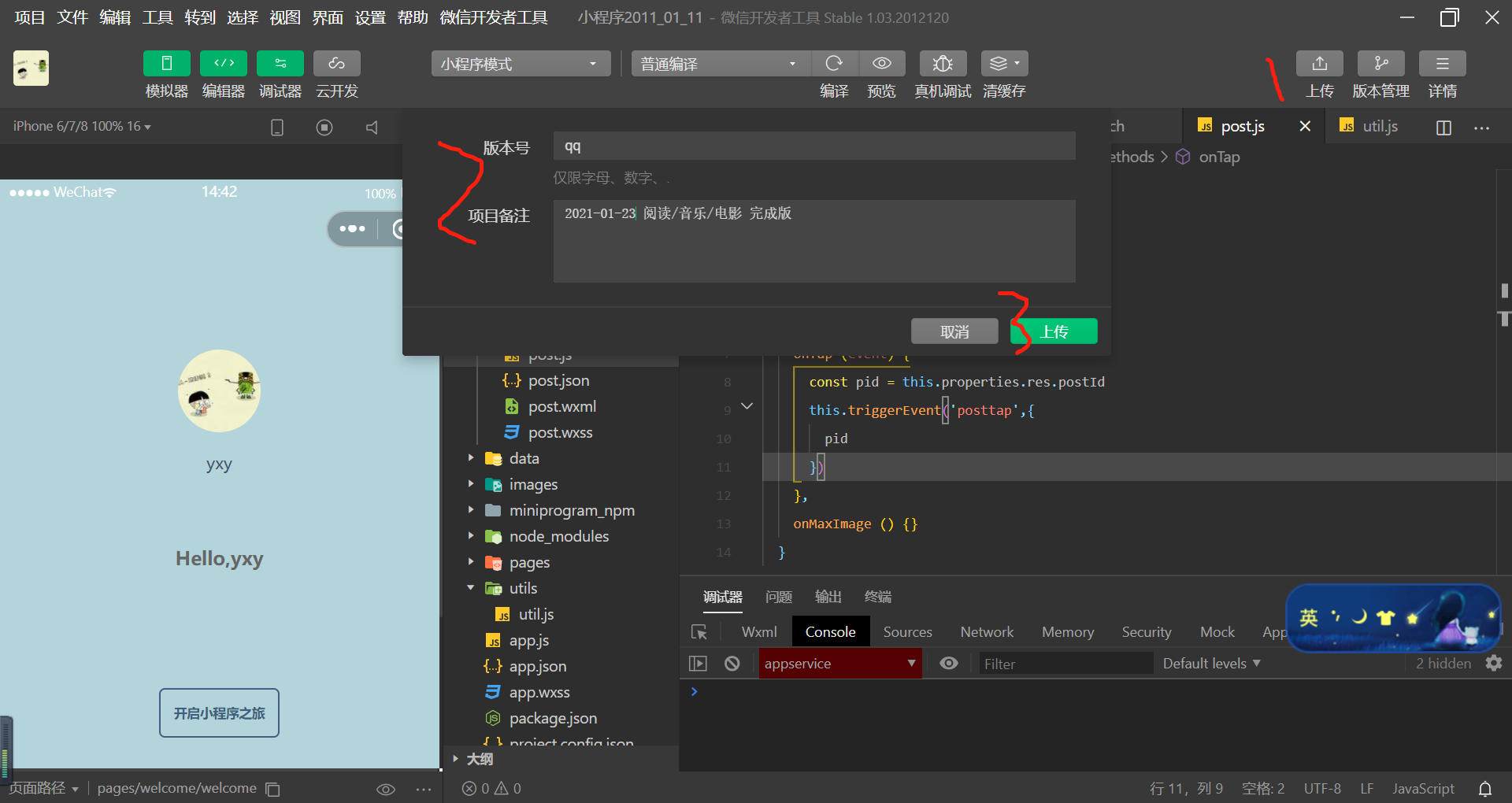This screenshot has height=803, width=1512.
Task: Click the split editor icon
Action: coord(1443,128)
